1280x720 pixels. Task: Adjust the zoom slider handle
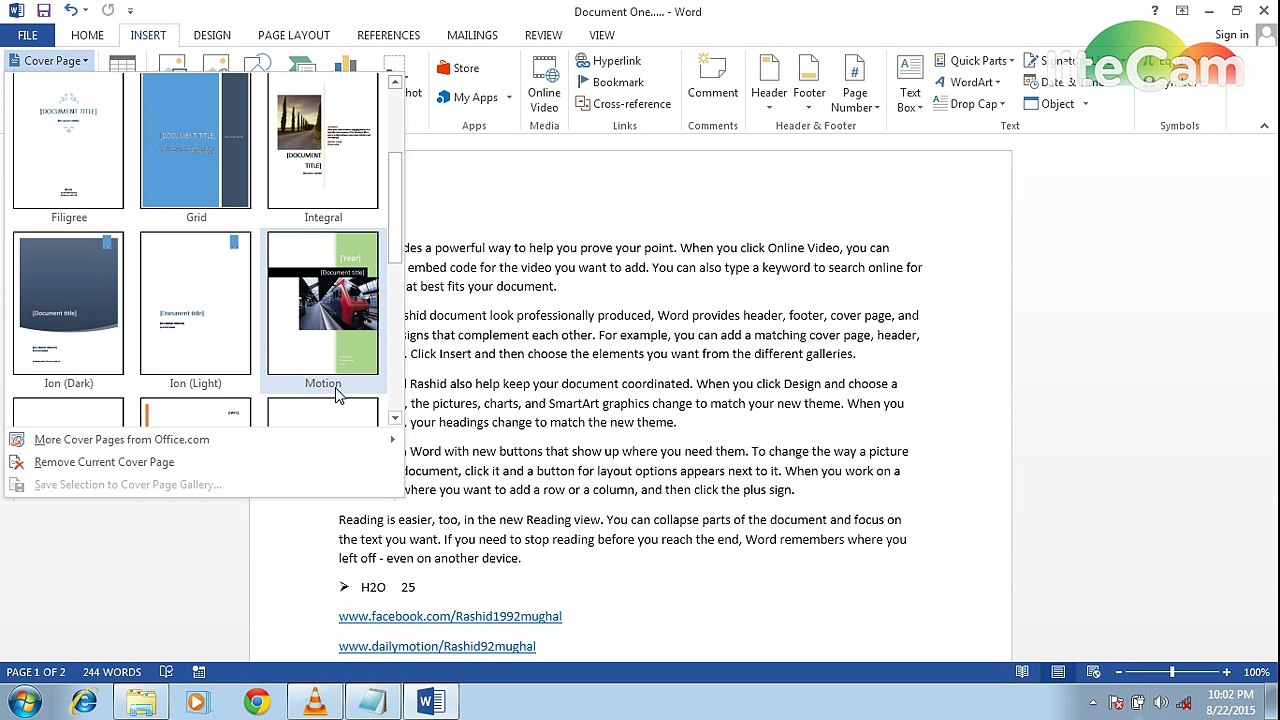1172,672
